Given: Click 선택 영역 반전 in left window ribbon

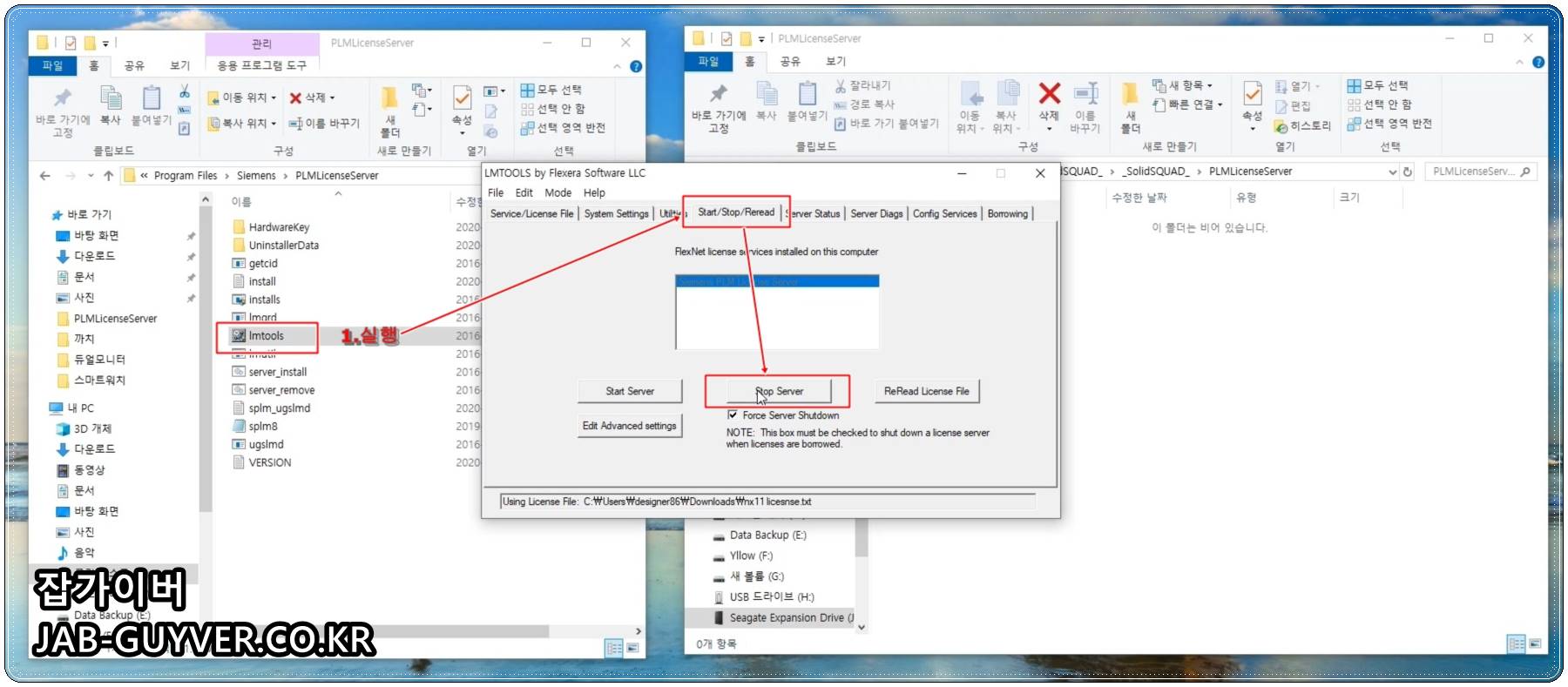Looking at the screenshot, I should [563, 128].
